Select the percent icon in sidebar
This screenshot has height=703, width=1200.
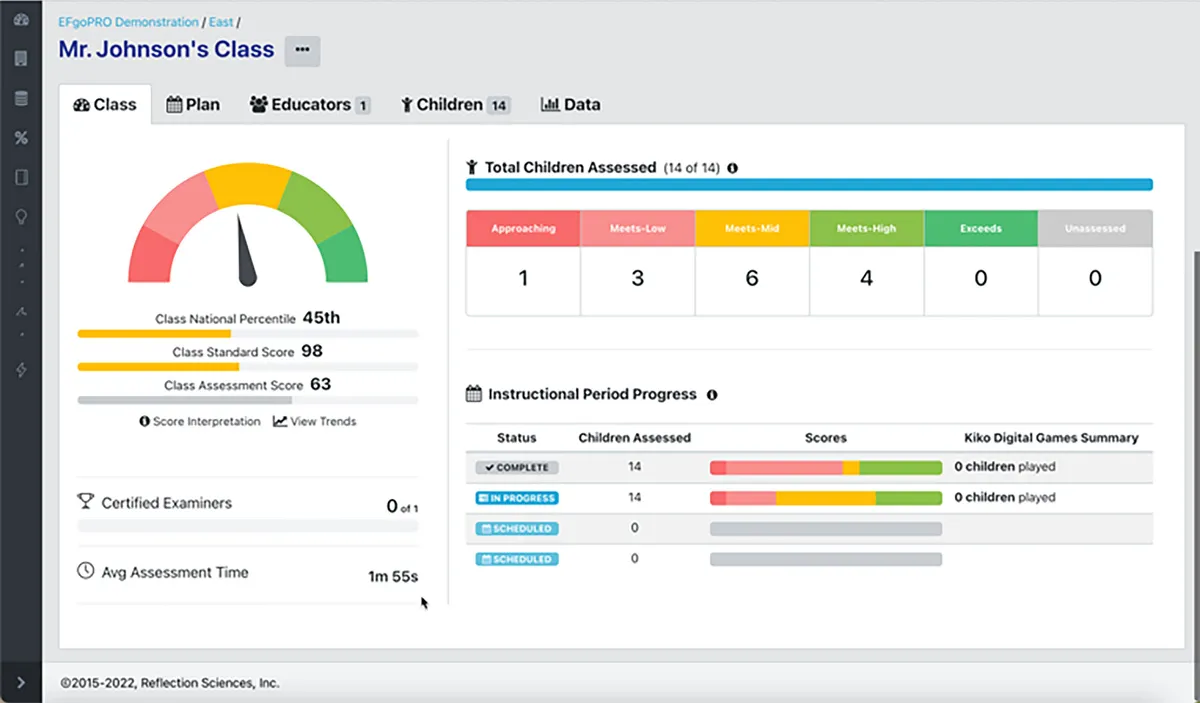(x=21, y=138)
